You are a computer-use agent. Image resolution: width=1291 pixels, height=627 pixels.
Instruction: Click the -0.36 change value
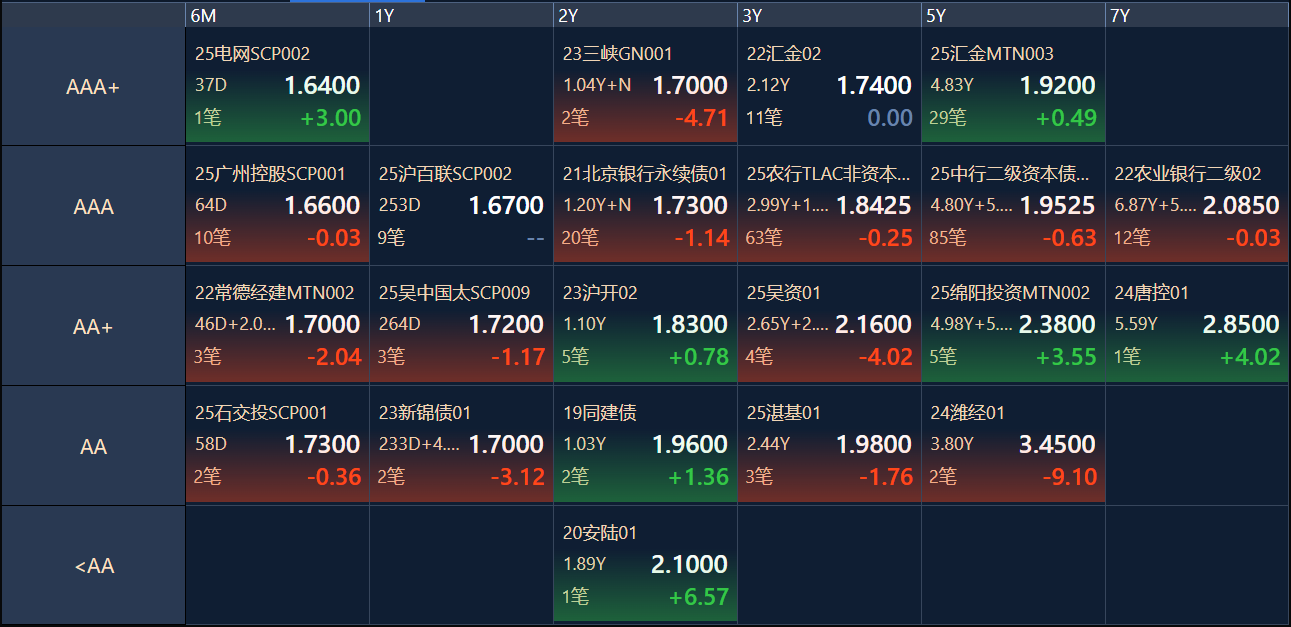click(x=333, y=478)
